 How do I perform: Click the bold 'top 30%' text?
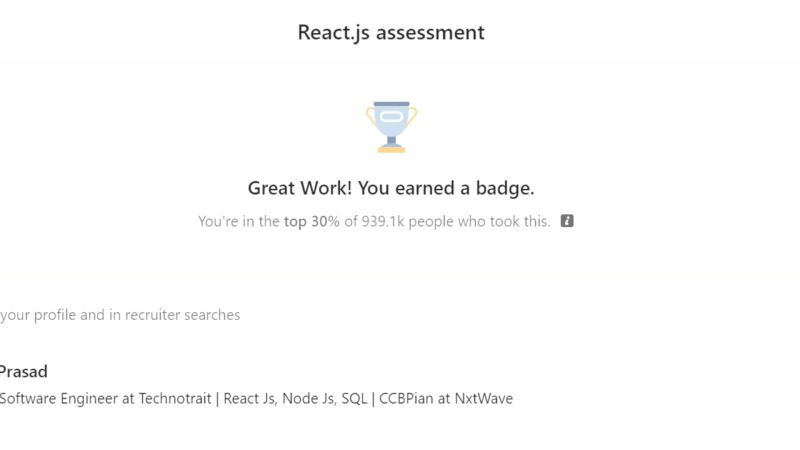[x=312, y=221]
